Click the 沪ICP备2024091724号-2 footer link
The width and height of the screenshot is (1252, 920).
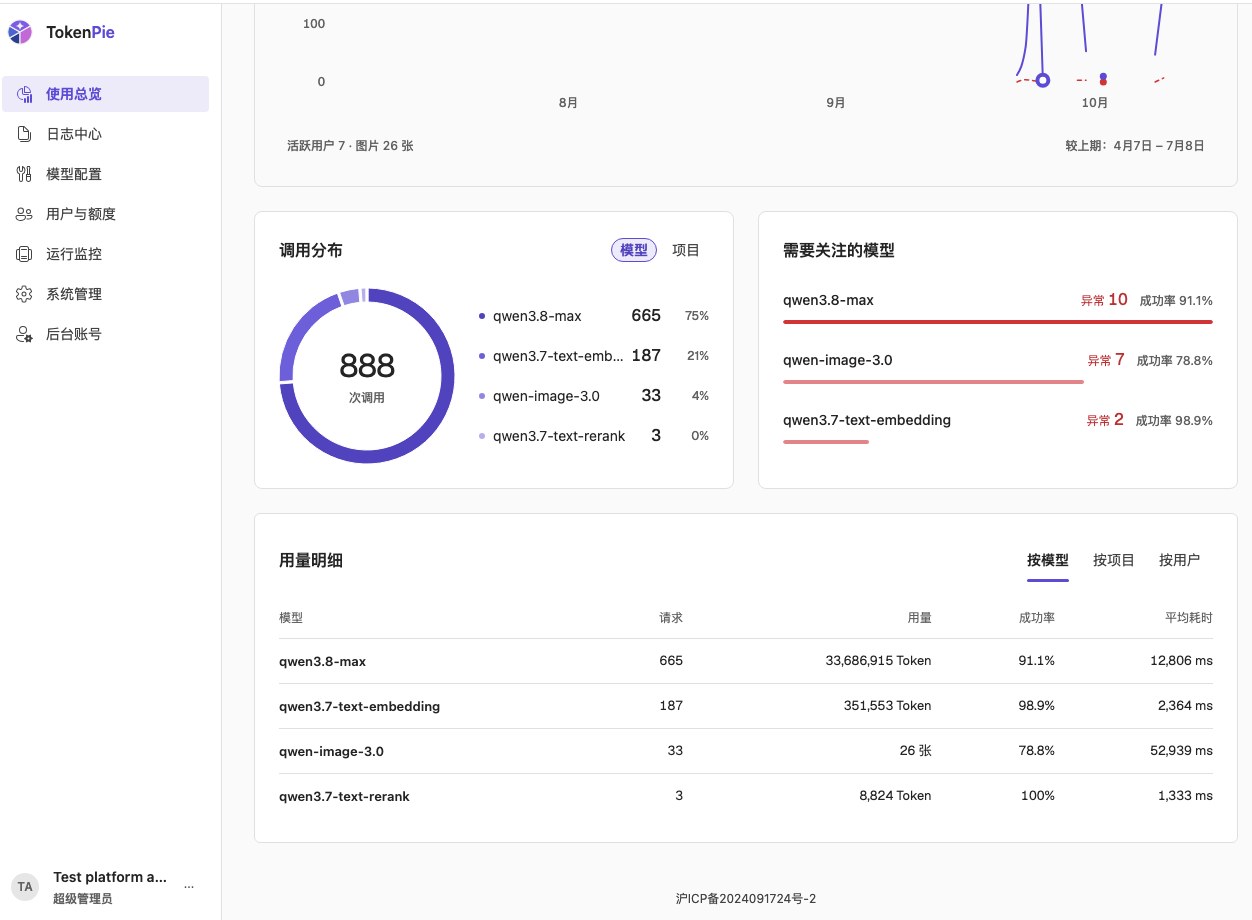[746, 899]
